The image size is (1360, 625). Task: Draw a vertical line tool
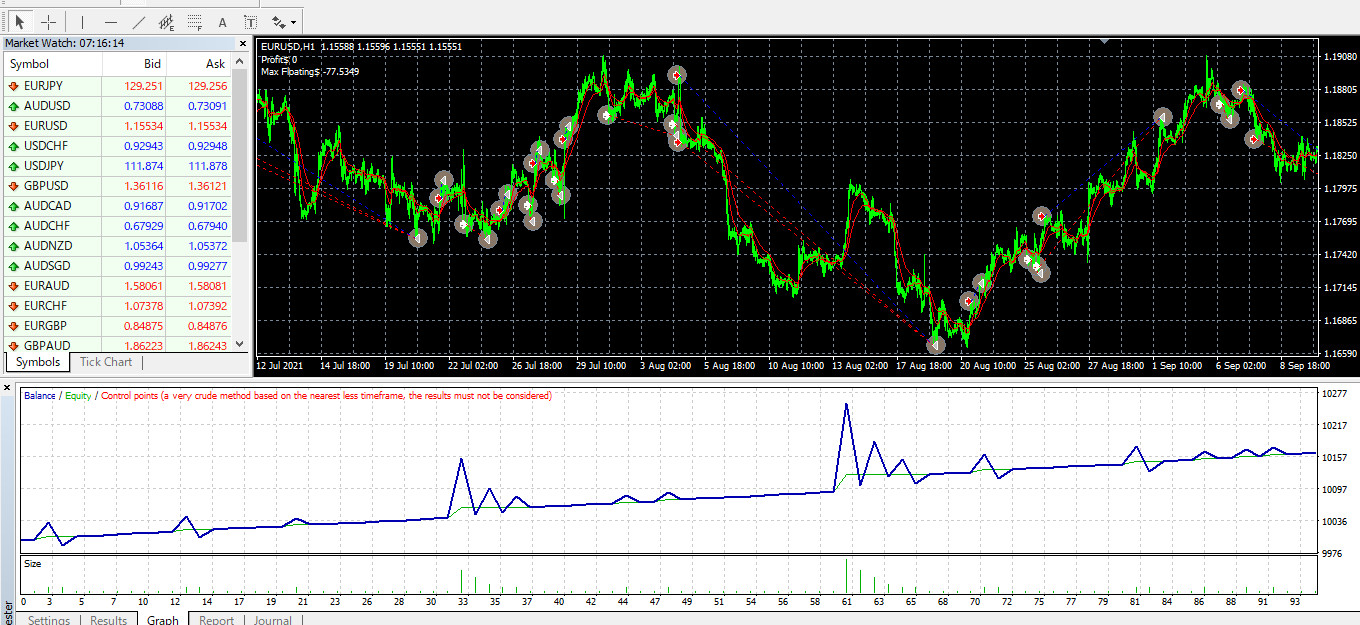tap(82, 21)
